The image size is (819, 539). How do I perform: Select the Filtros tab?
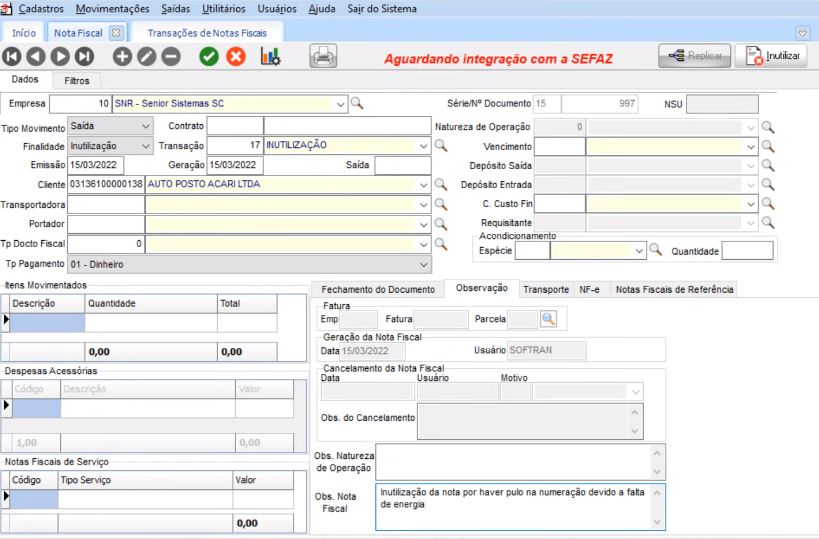pos(76,79)
